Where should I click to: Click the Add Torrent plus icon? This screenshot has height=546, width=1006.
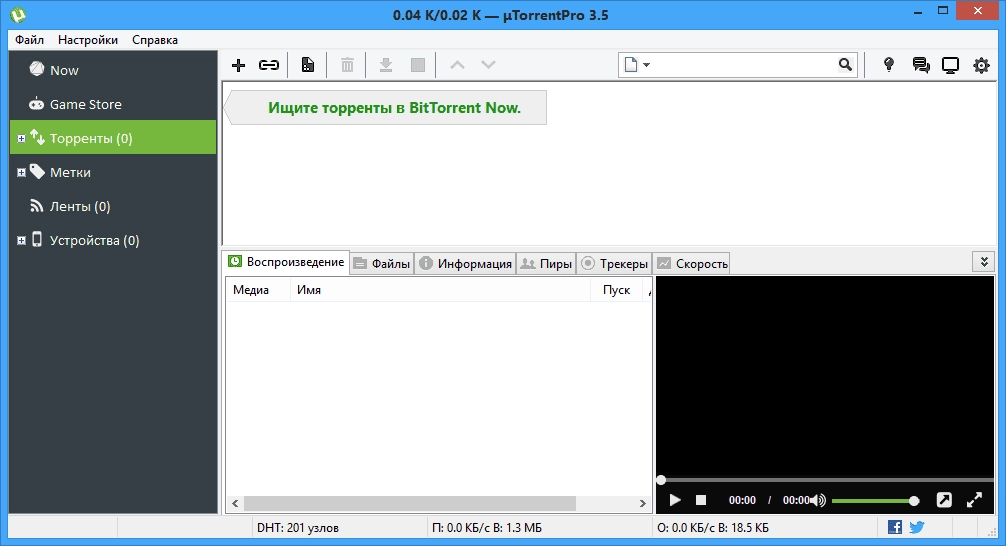[239, 65]
